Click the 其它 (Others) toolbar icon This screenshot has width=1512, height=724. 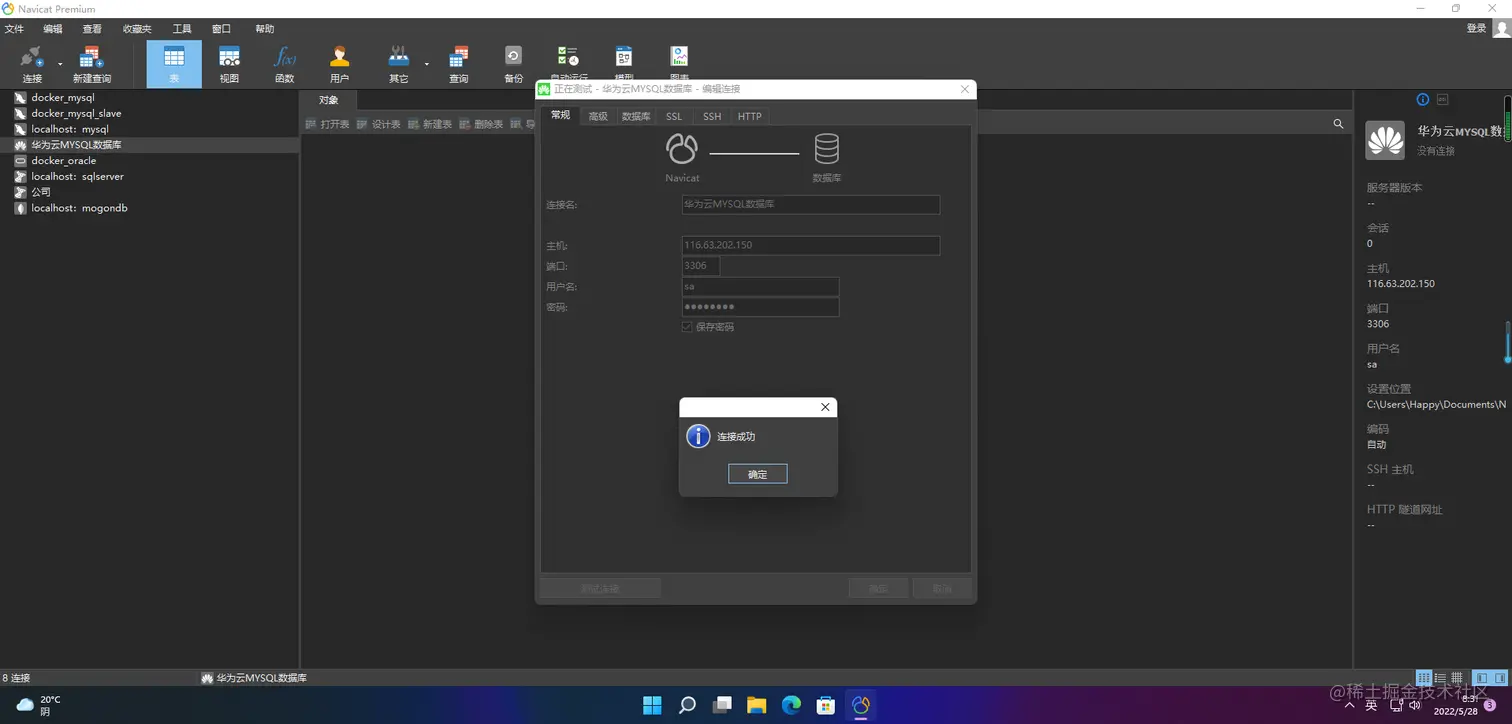point(399,64)
